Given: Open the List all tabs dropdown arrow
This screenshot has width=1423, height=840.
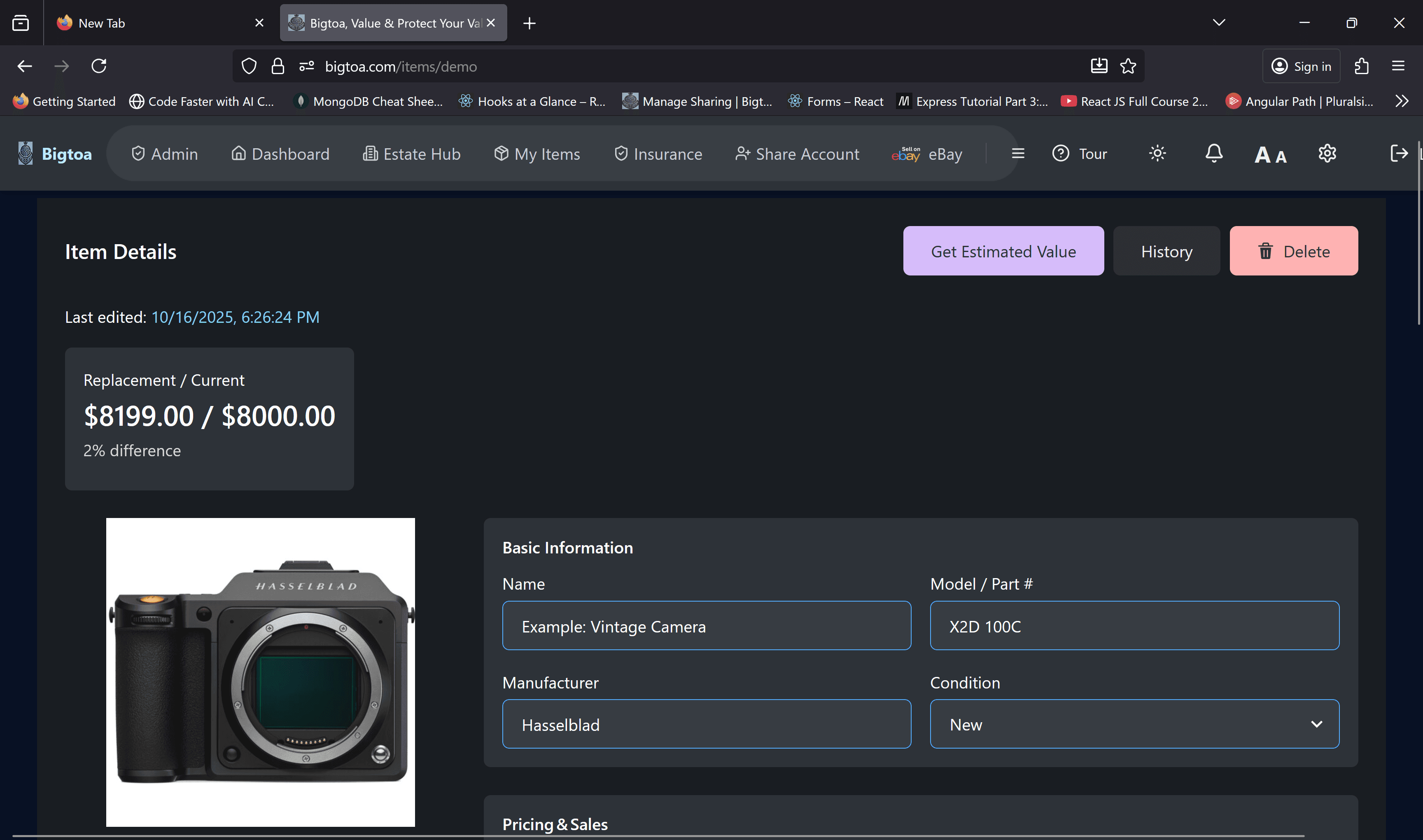Looking at the screenshot, I should 1219,23.
